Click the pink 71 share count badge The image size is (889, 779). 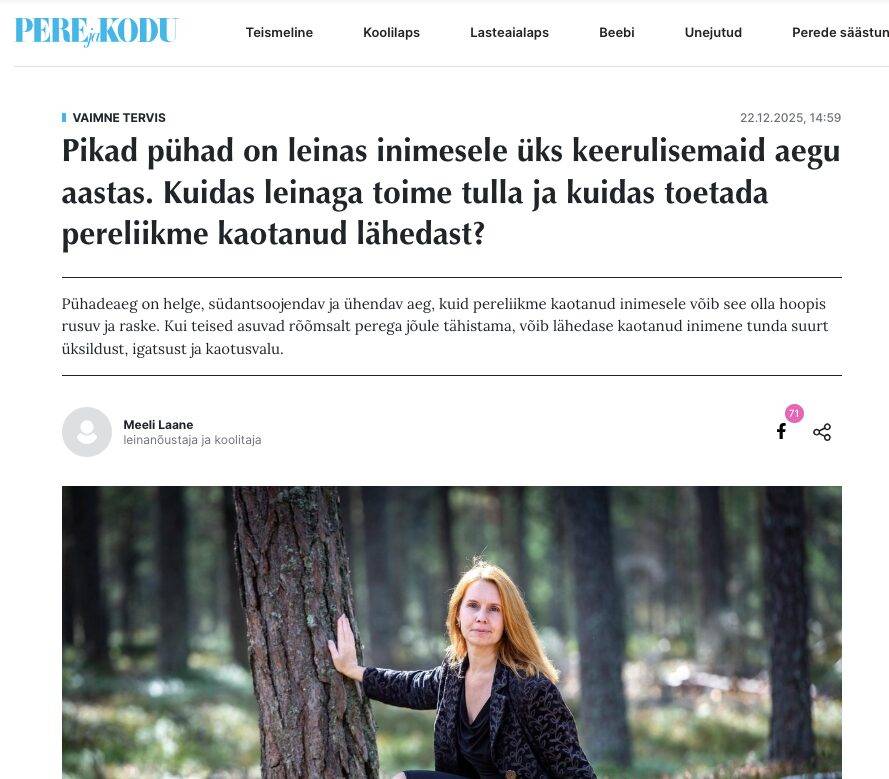pyautogui.click(x=794, y=413)
